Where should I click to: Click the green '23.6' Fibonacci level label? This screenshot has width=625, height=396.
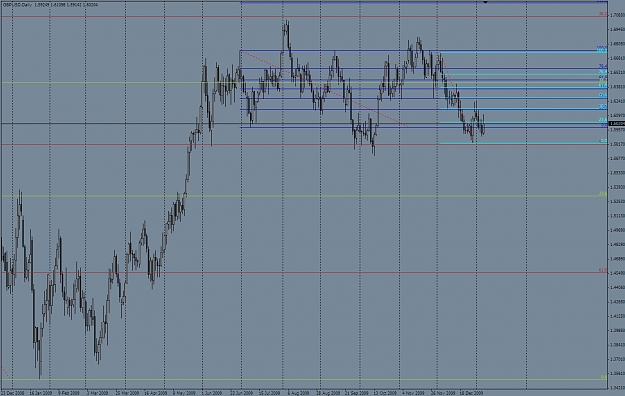point(603,194)
